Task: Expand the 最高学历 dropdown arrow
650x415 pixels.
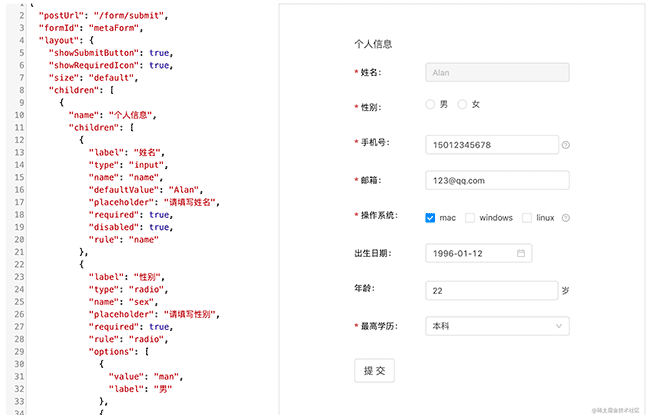Action: pyautogui.click(x=559, y=326)
